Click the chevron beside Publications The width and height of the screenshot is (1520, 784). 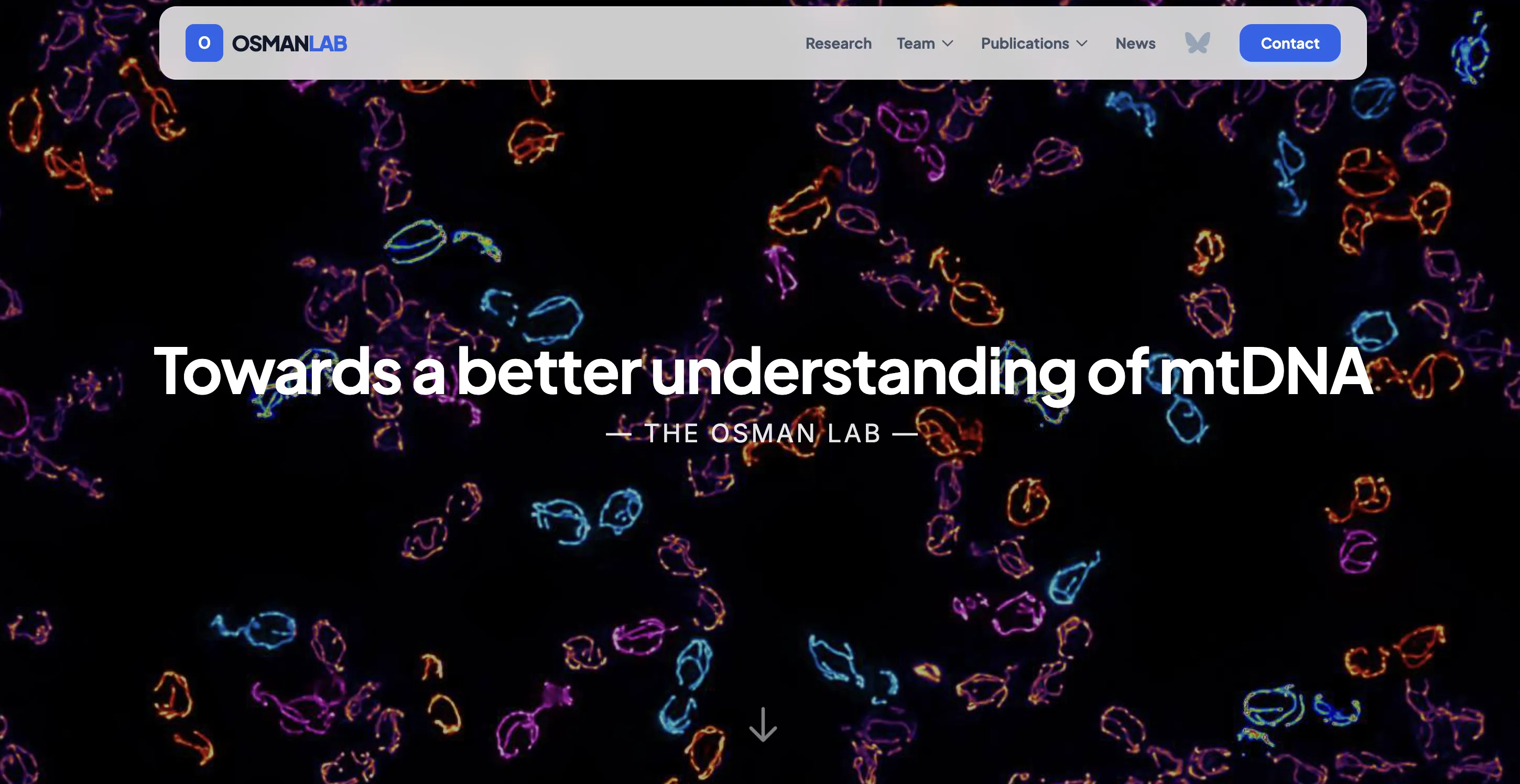point(1084,43)
